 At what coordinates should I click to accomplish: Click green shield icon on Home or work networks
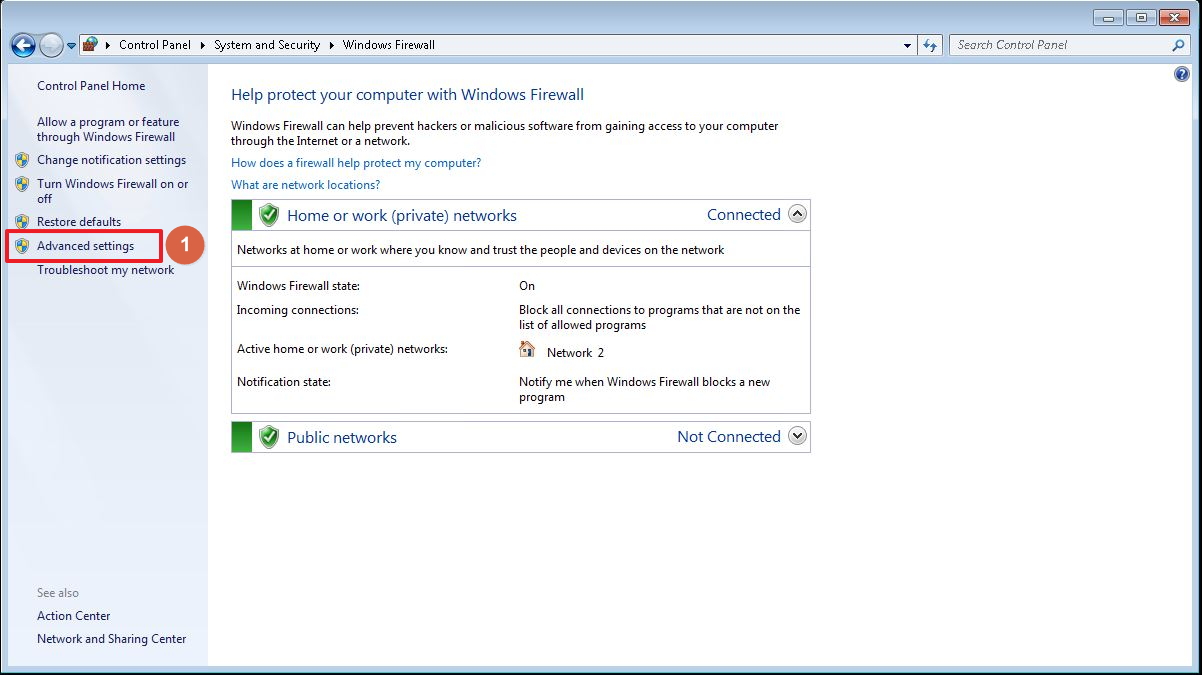pyautogui.click(x=268, y=215)
